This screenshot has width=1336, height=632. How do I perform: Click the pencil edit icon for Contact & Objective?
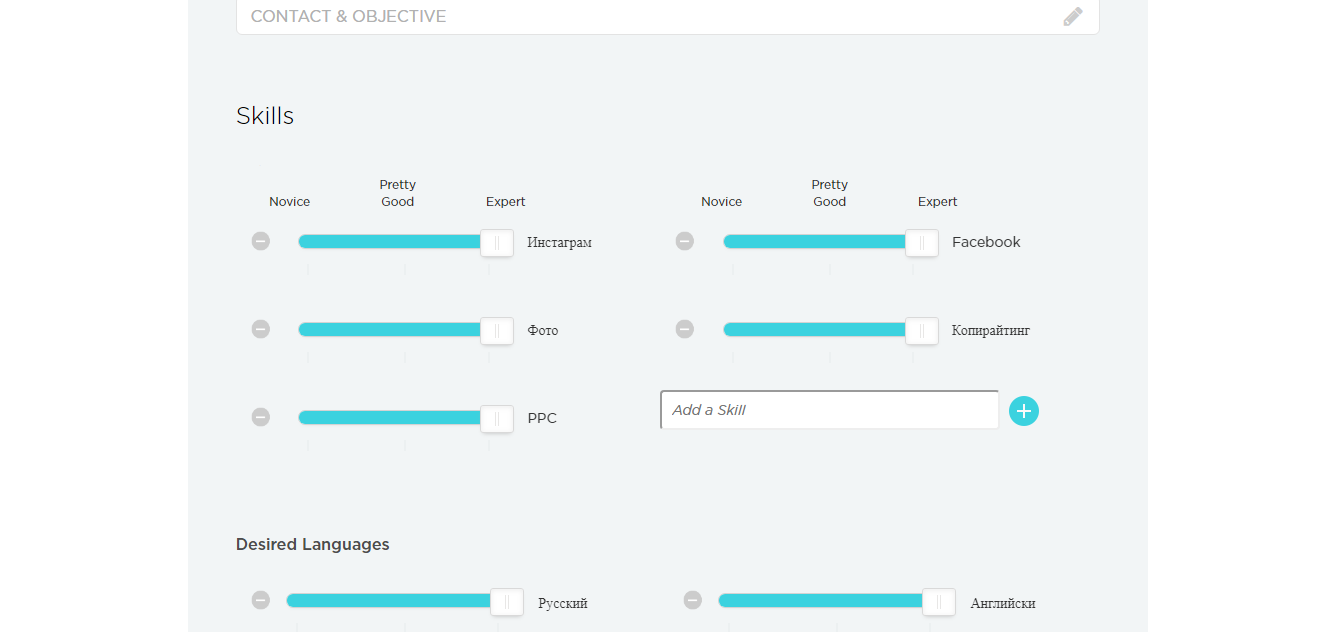(x=1073, y=16)
